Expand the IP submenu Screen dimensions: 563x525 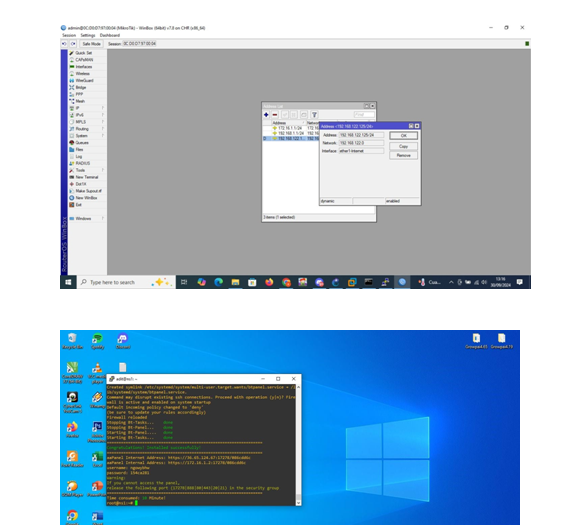tap(87, 108)
